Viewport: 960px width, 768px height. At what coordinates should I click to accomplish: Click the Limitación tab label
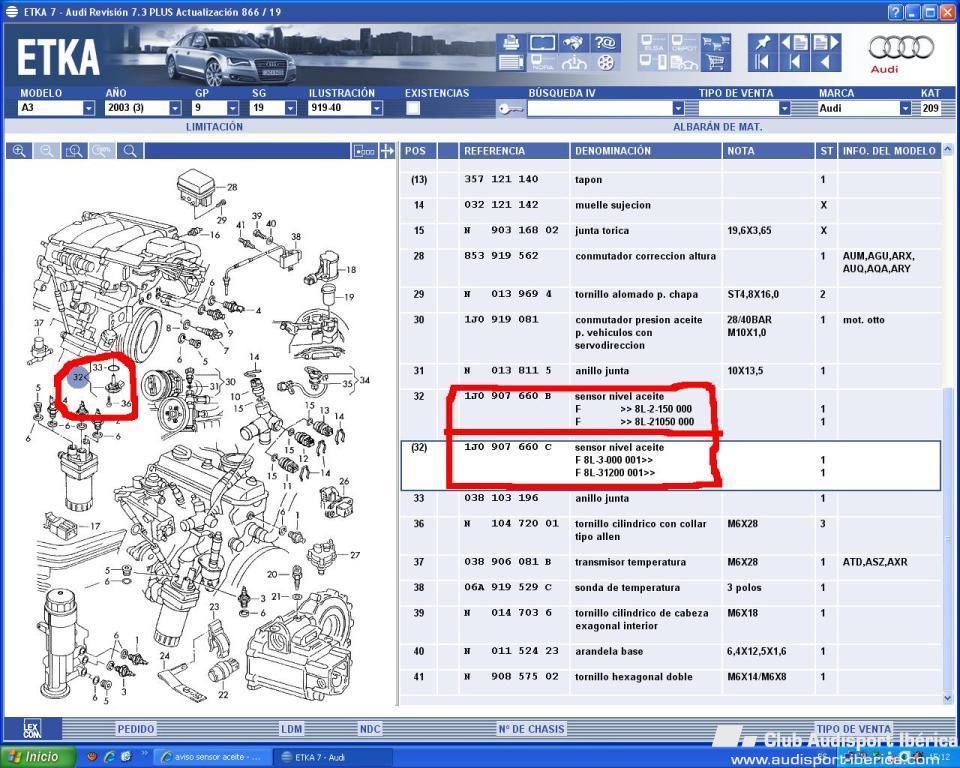[x=214, y=127]
